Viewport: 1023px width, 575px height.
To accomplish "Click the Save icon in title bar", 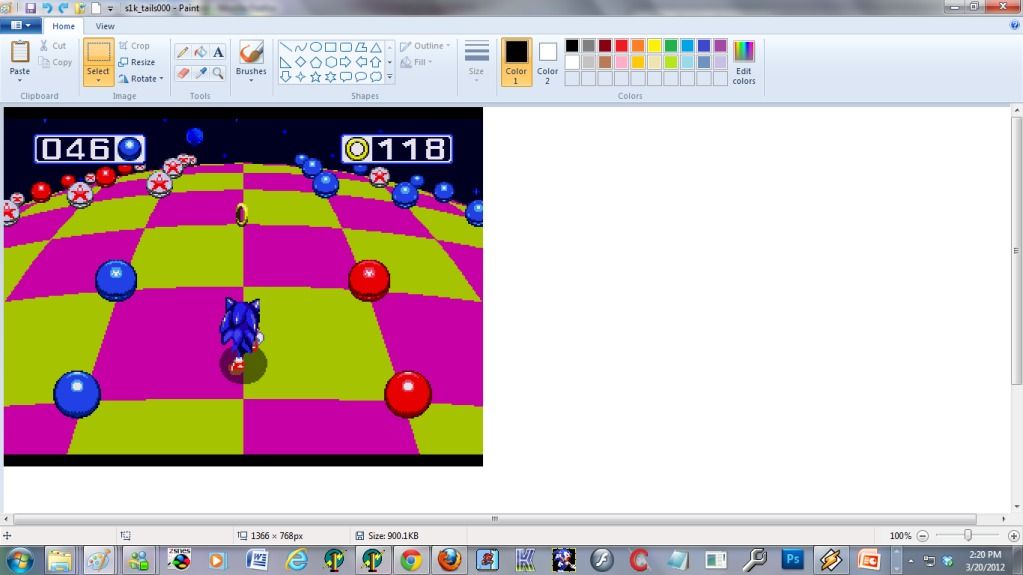I will (30, 8).
